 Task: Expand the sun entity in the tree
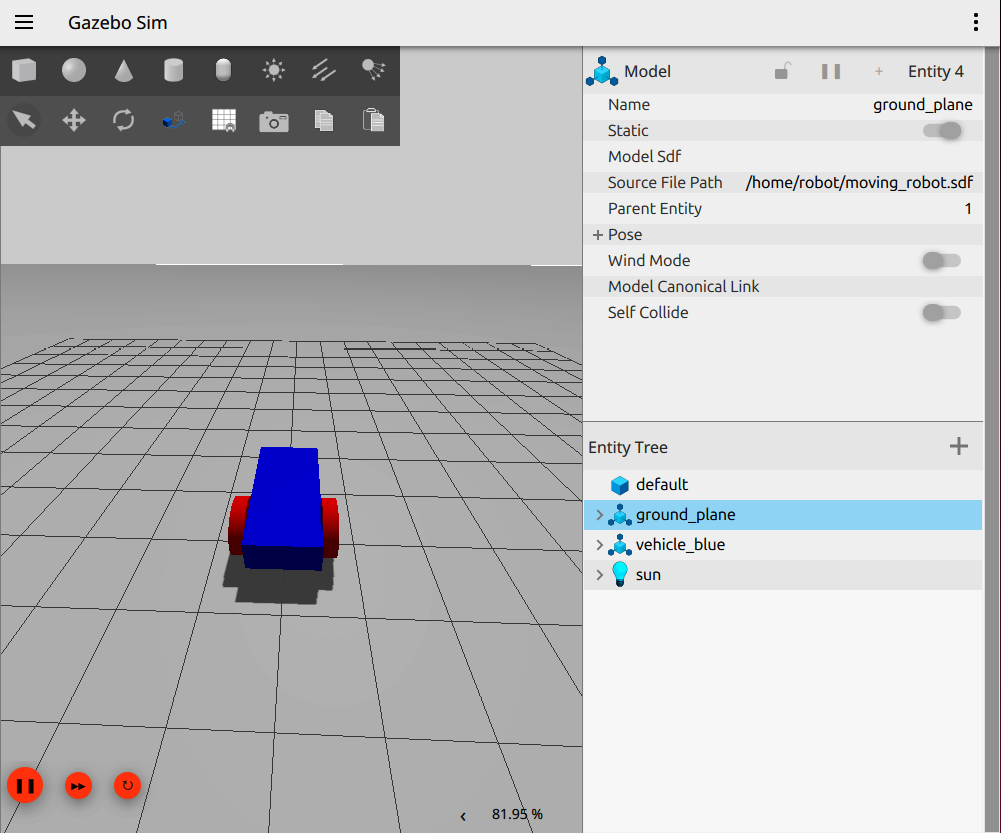click(x=598, y=574)
